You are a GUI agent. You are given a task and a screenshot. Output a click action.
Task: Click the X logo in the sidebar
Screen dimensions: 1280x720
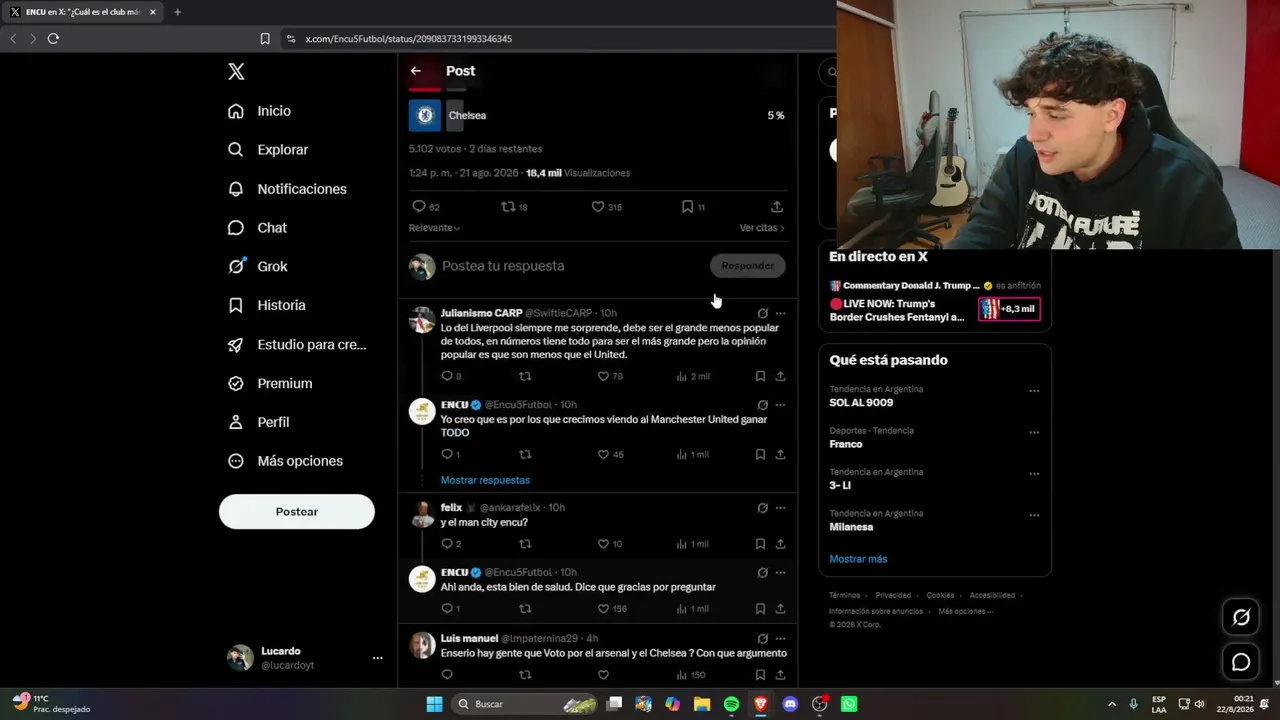point(236,71)
